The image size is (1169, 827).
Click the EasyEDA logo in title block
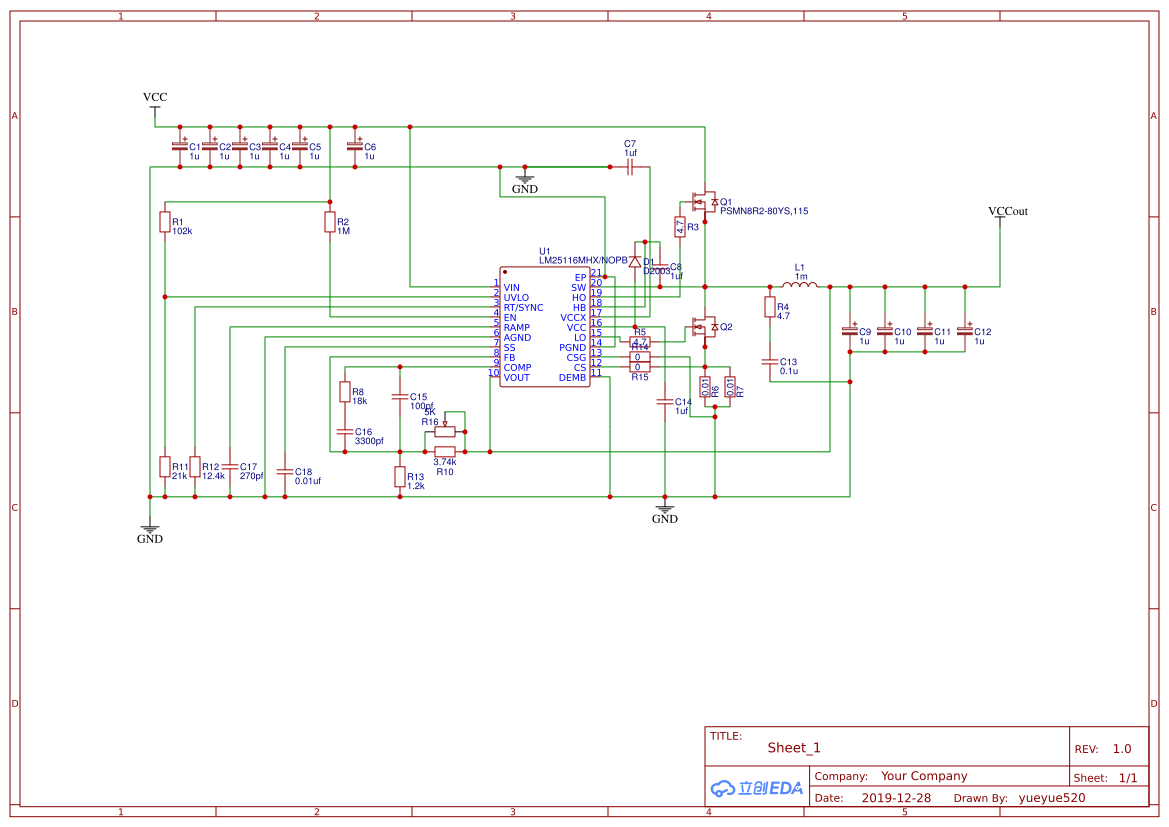(756, 787)
